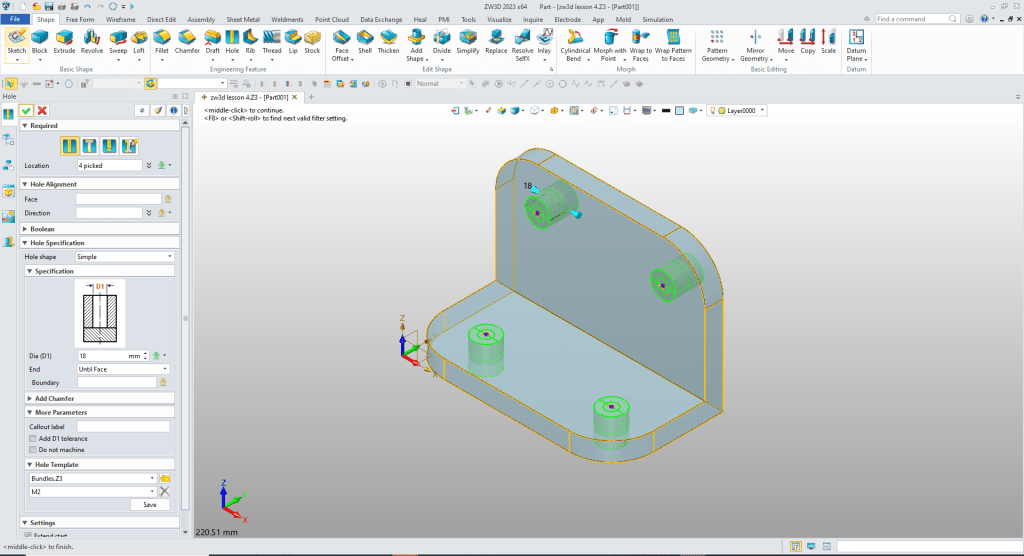
Task: Click the Save hole template button
Action: (x=149, y=505)
